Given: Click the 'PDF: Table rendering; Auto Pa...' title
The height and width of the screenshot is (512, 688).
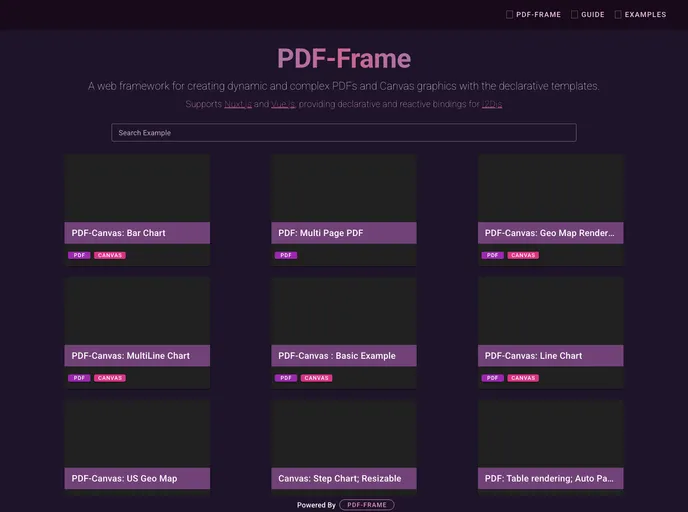Looking at the screenshot, I should [549, 479].
